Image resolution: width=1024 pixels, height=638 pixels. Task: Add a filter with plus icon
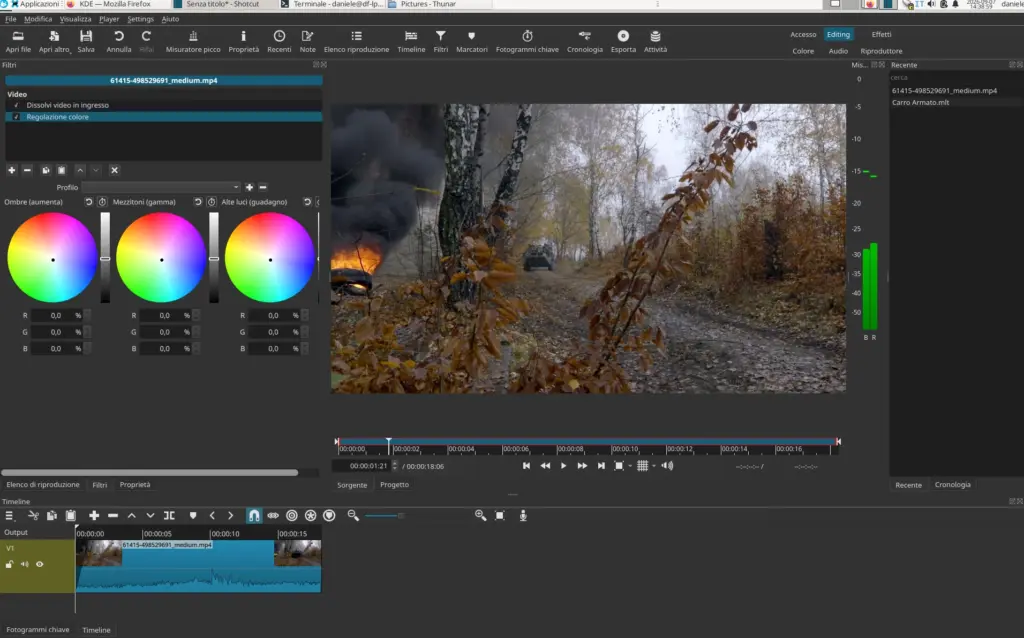[x=12, y=170]
